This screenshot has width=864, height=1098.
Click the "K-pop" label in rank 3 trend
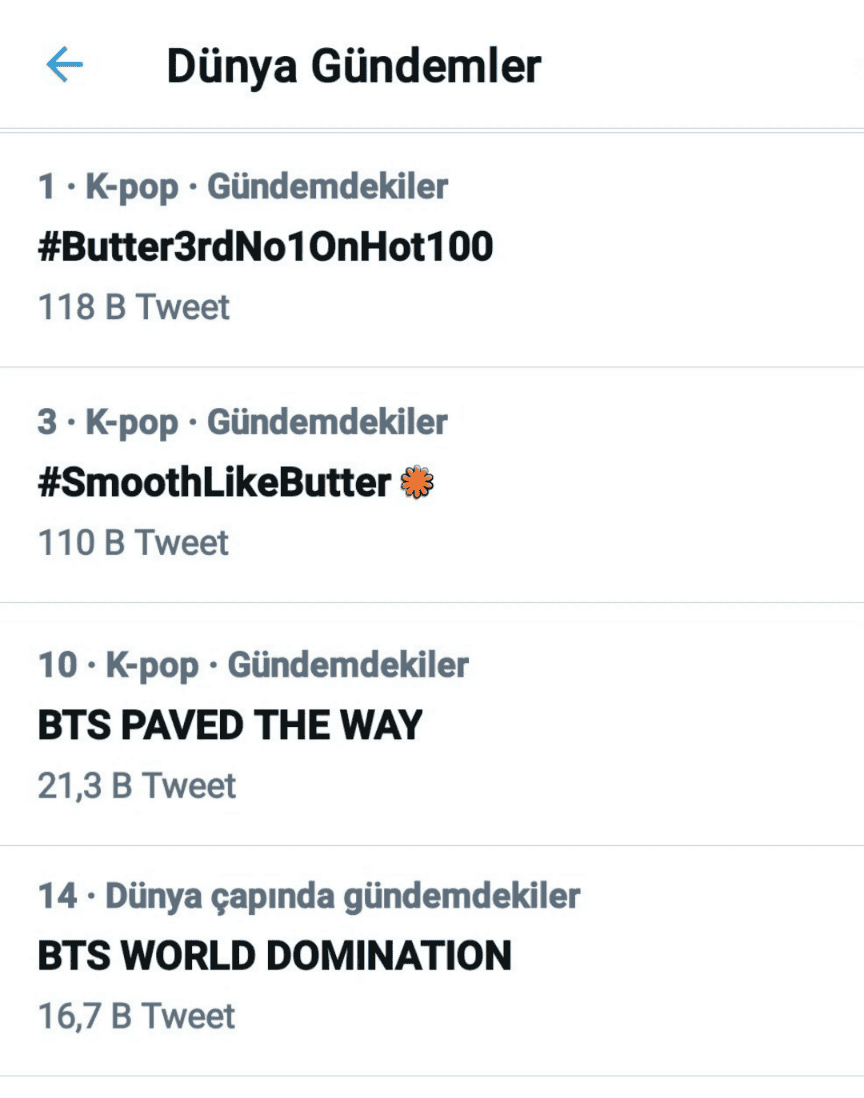(x=131, y=423)
